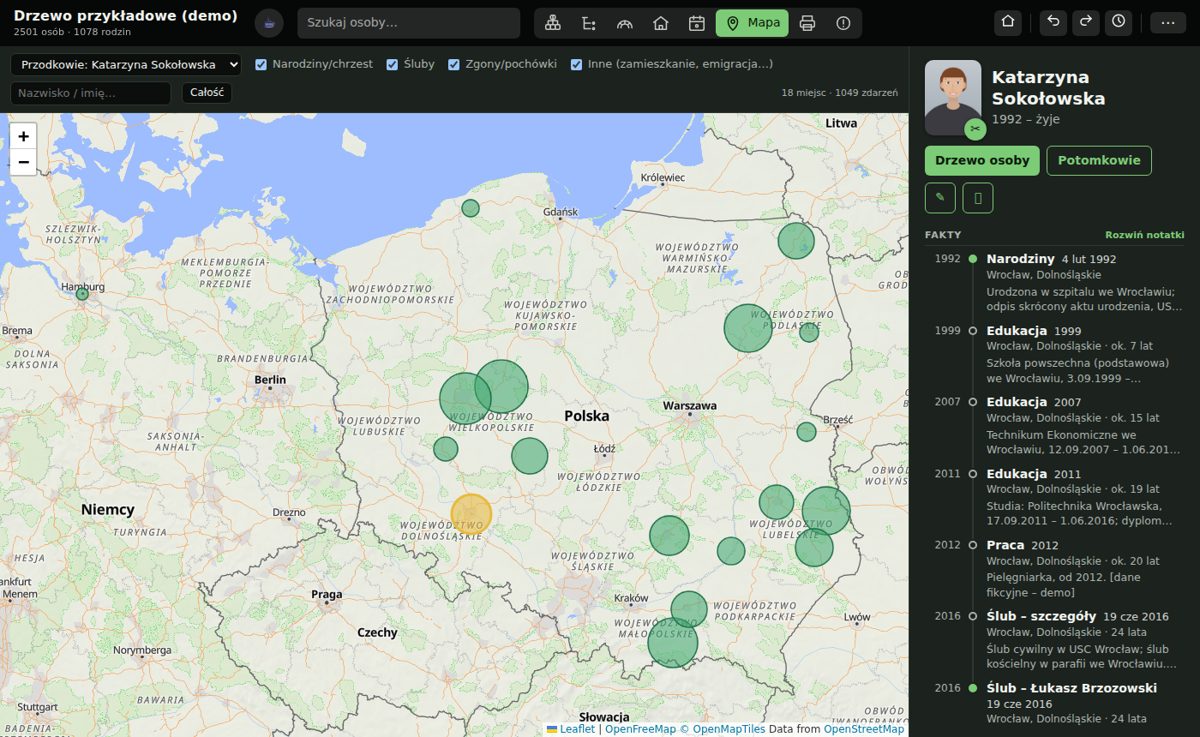This screenshot has width=1200, height=737.
Task: Click the printer icon
Action: [x=807, y=23]
